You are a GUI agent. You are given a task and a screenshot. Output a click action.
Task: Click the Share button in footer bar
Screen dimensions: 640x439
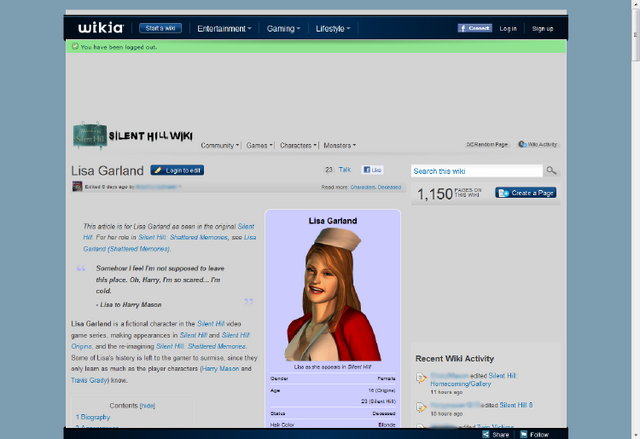[x=496, y=435]
